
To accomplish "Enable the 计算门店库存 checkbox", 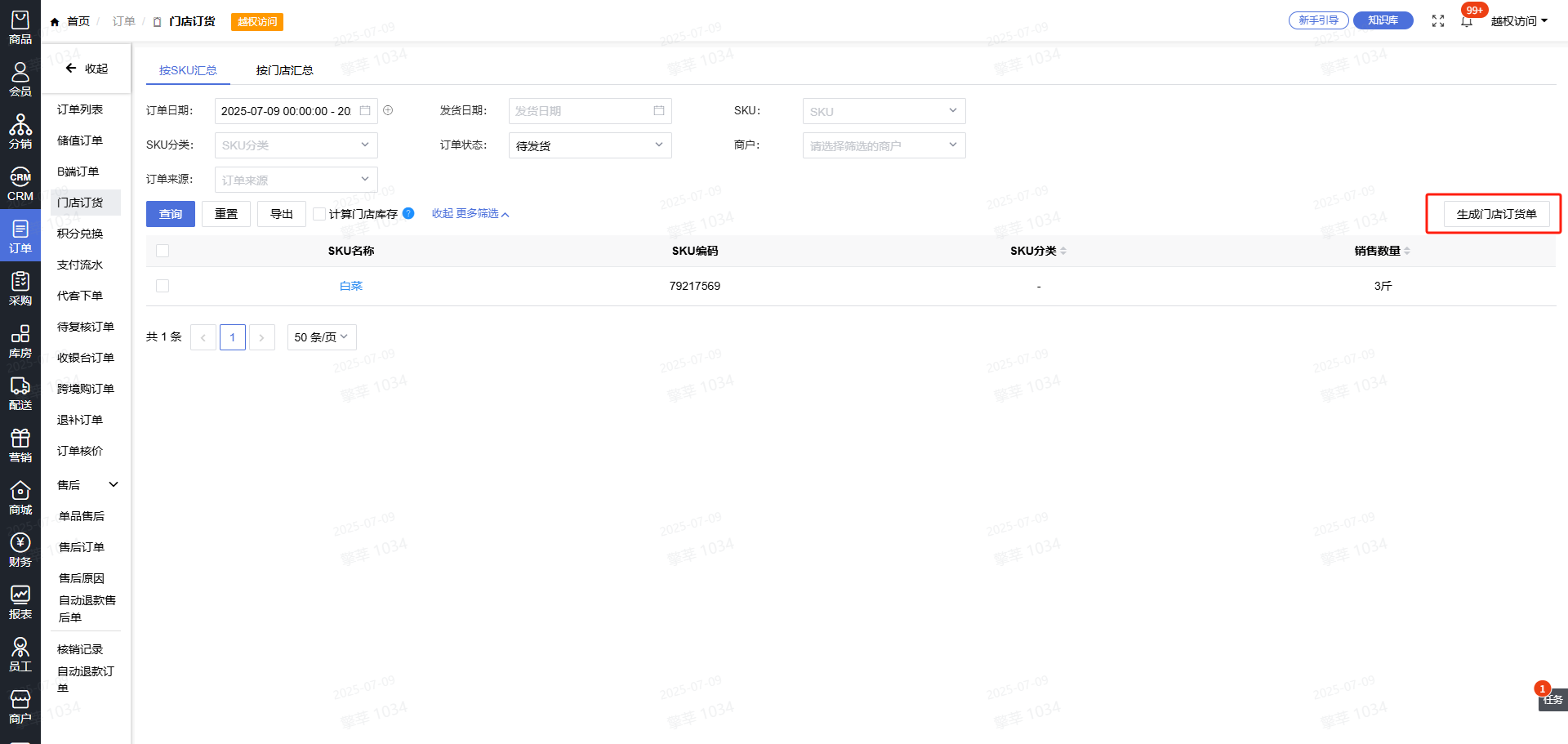I will point(319,214).
